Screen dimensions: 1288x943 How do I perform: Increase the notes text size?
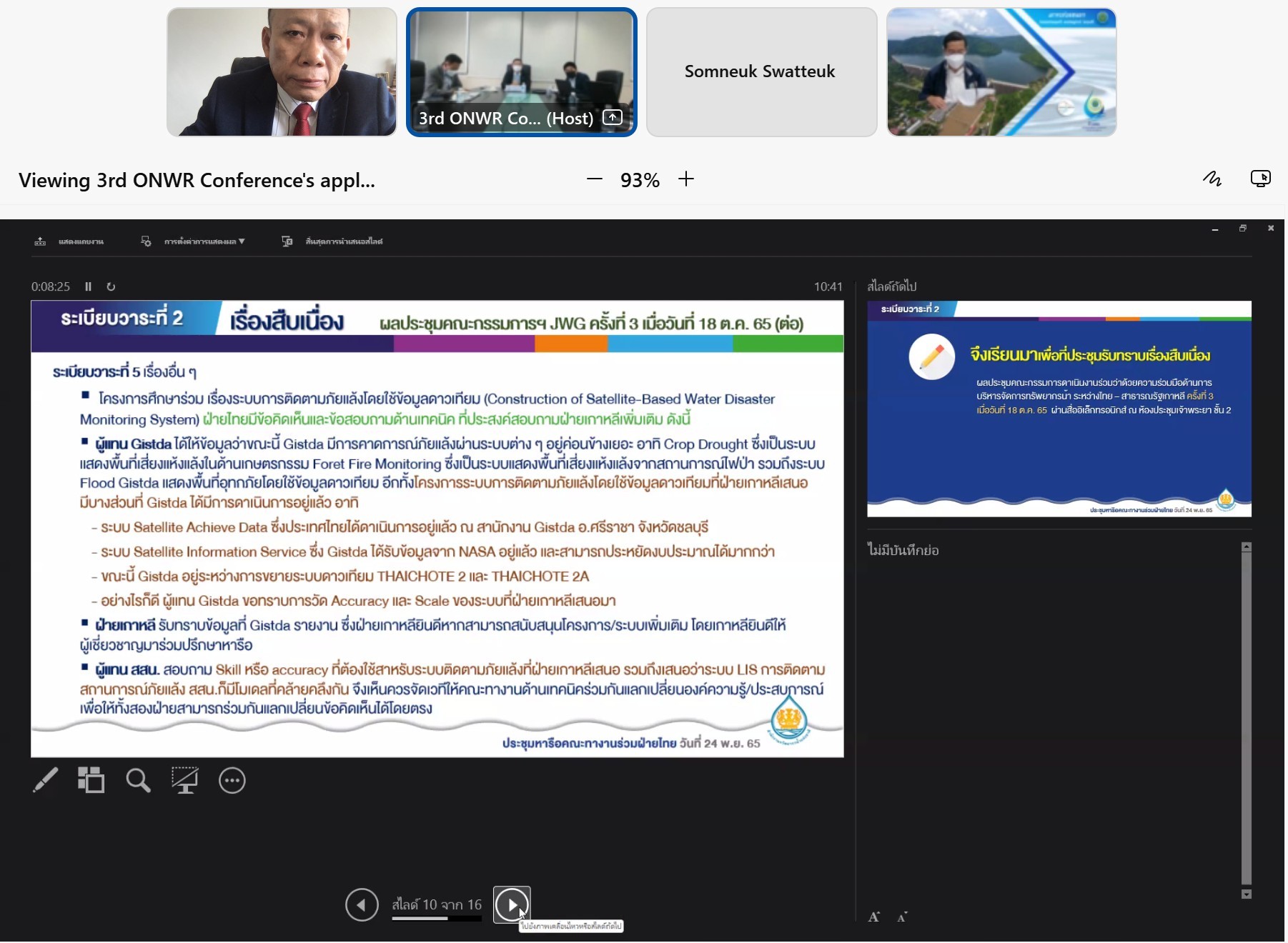tap(874, 917)
